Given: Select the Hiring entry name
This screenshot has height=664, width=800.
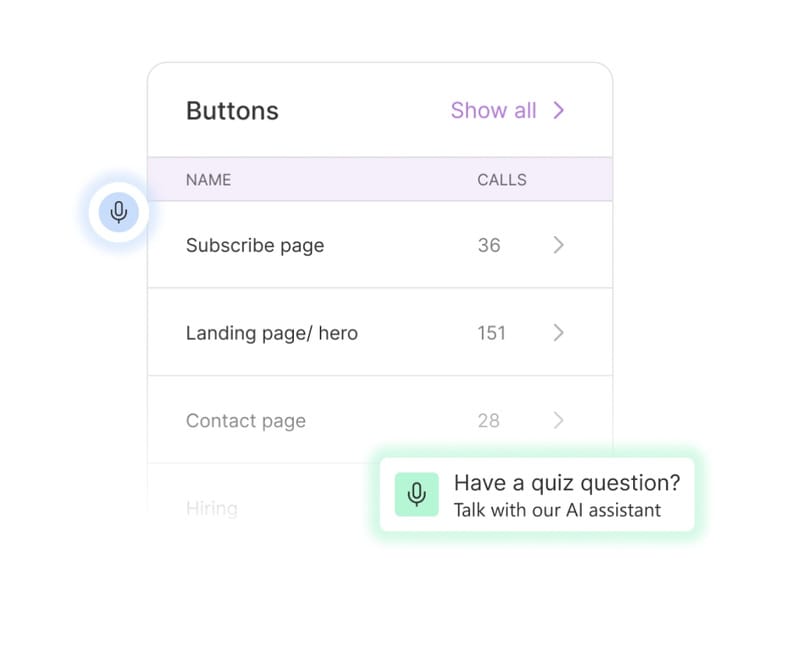Looking at the screenshot, I should [x=212, y=508].
